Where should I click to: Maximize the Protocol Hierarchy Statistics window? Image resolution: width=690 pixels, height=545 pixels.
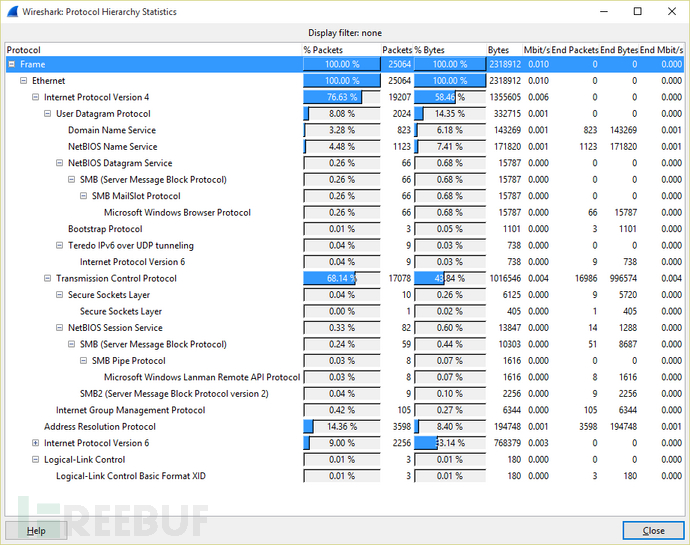[x=637, y=11]
